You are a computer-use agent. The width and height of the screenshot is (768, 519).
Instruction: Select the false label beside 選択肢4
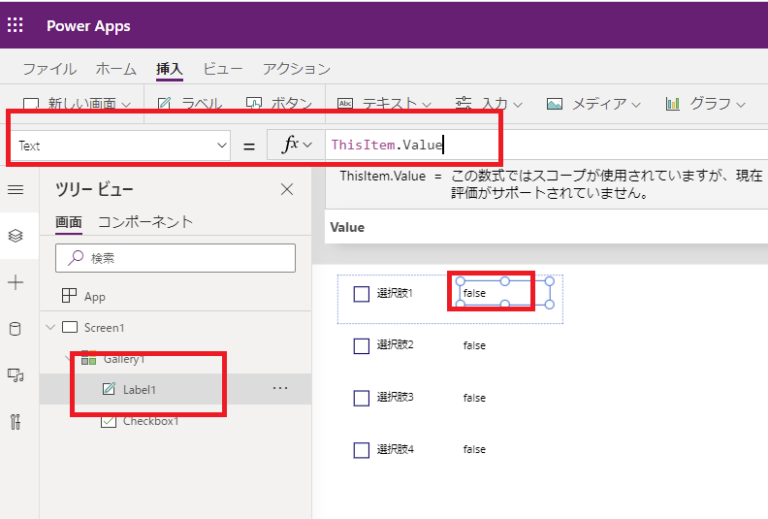click(474, 449)
